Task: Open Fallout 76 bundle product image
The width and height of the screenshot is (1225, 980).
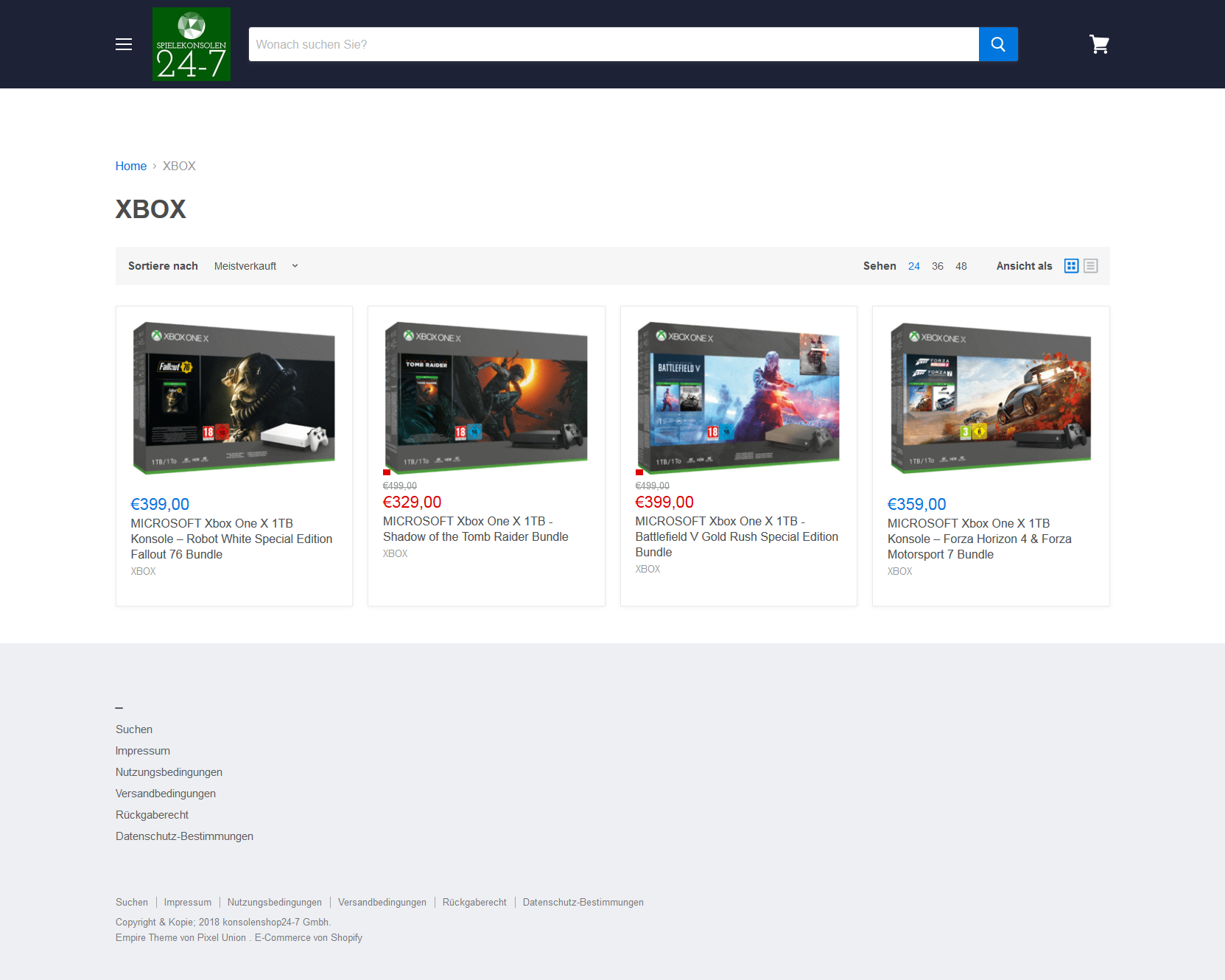Action: [234, 398]
